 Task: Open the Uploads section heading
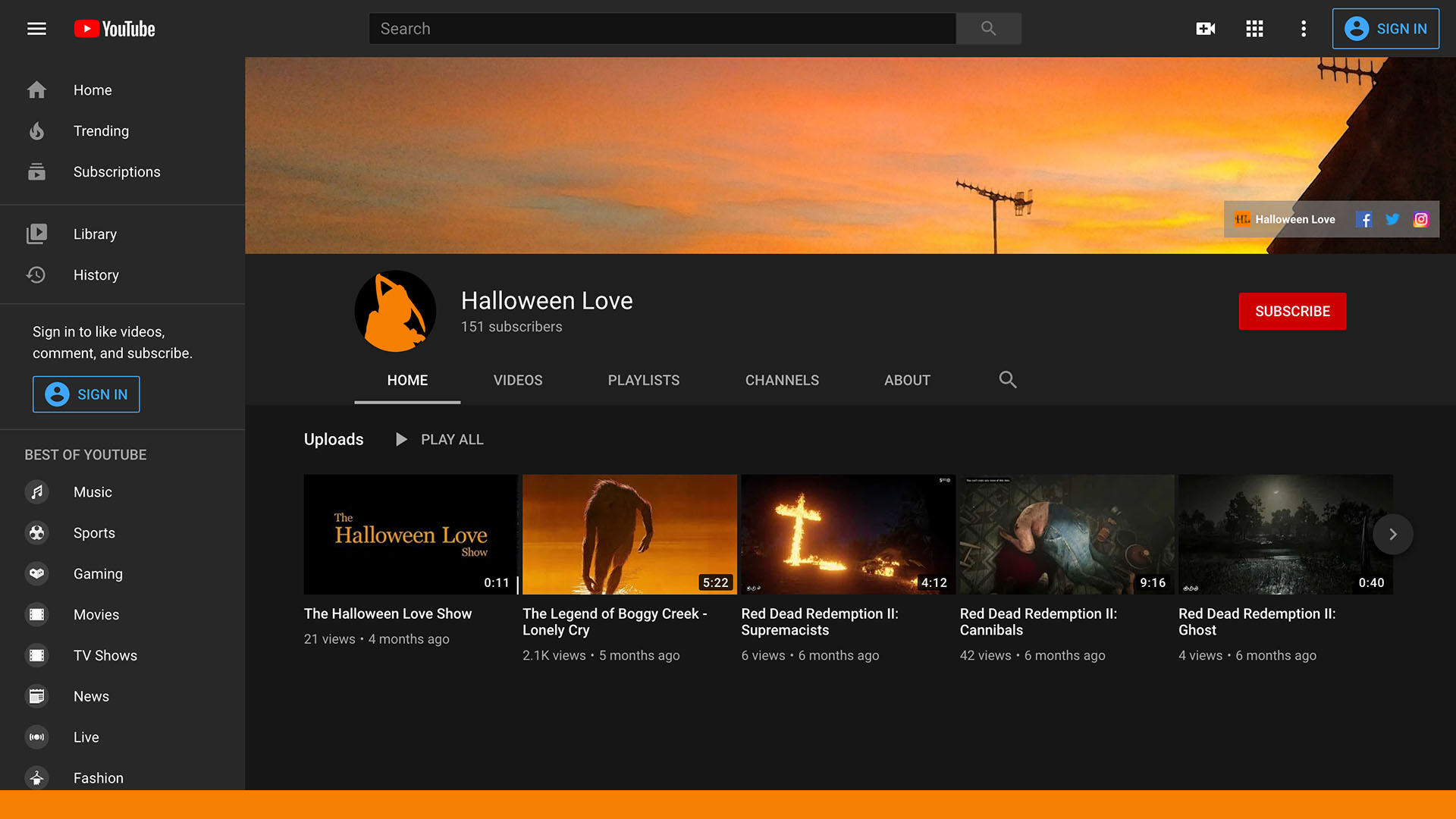pos(334,440)
